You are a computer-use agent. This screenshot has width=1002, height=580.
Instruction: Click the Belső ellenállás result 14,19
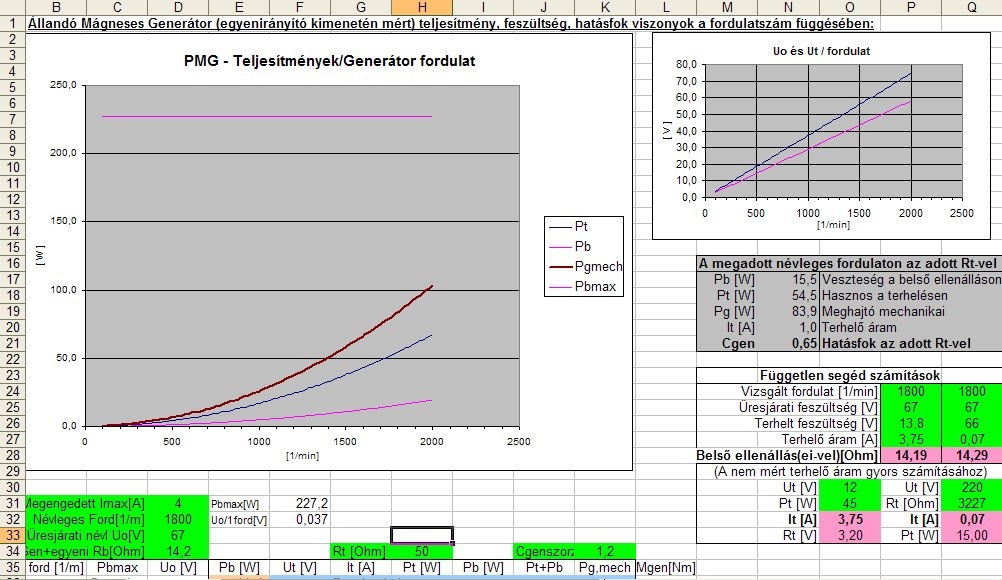tap(911, 455)
